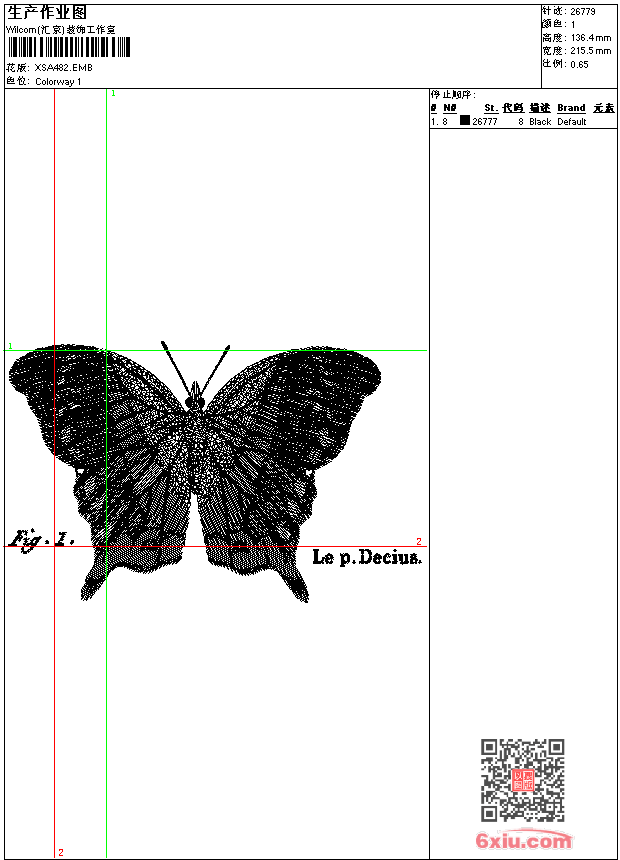Click the 'Colorway 1' color position label

[58, 82]
